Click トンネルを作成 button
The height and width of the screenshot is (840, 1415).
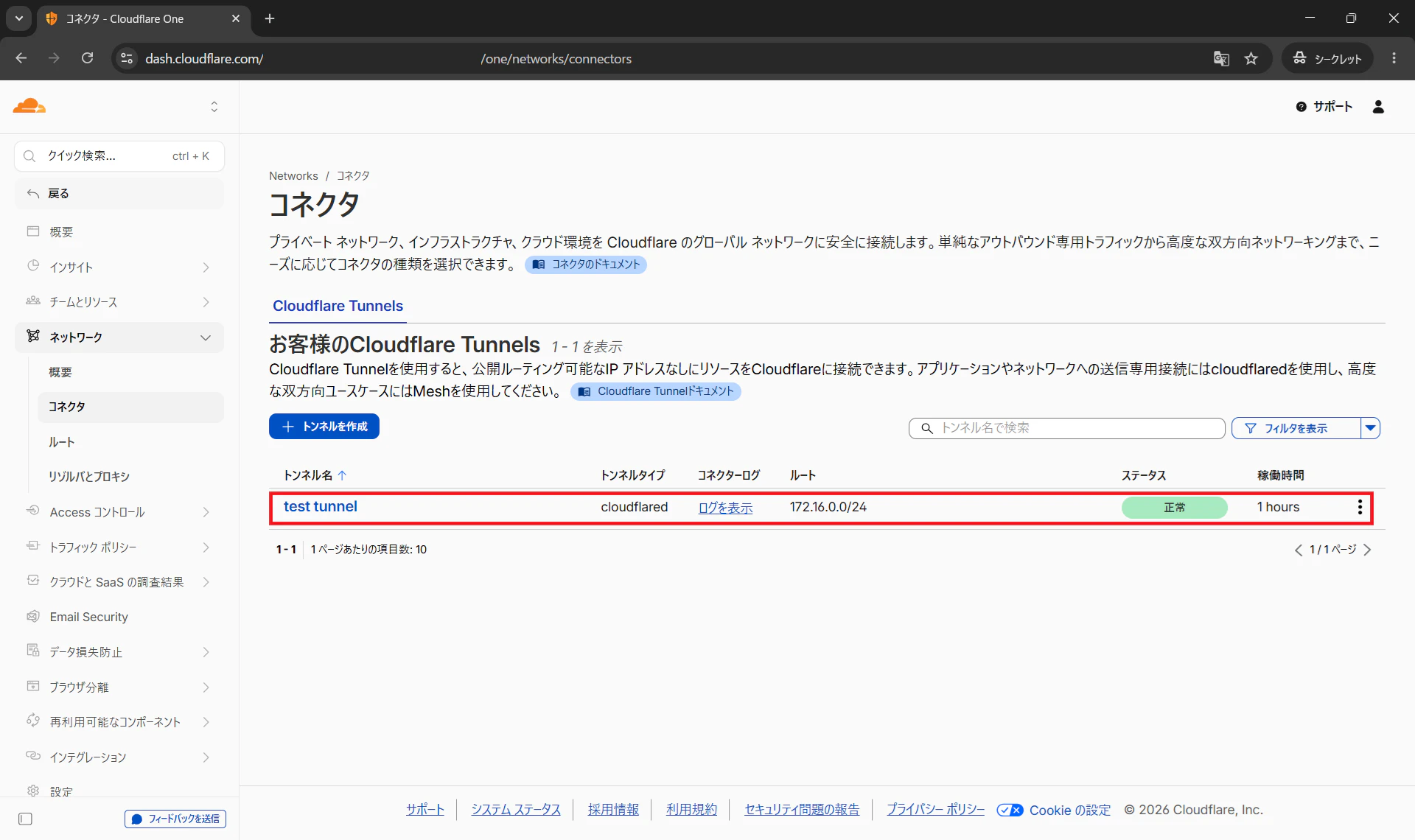(x=324, y=427)
